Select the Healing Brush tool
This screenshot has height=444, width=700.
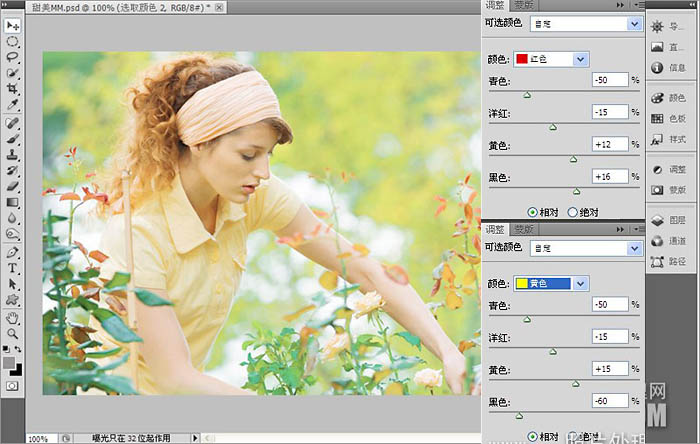(x=12, y=123)
